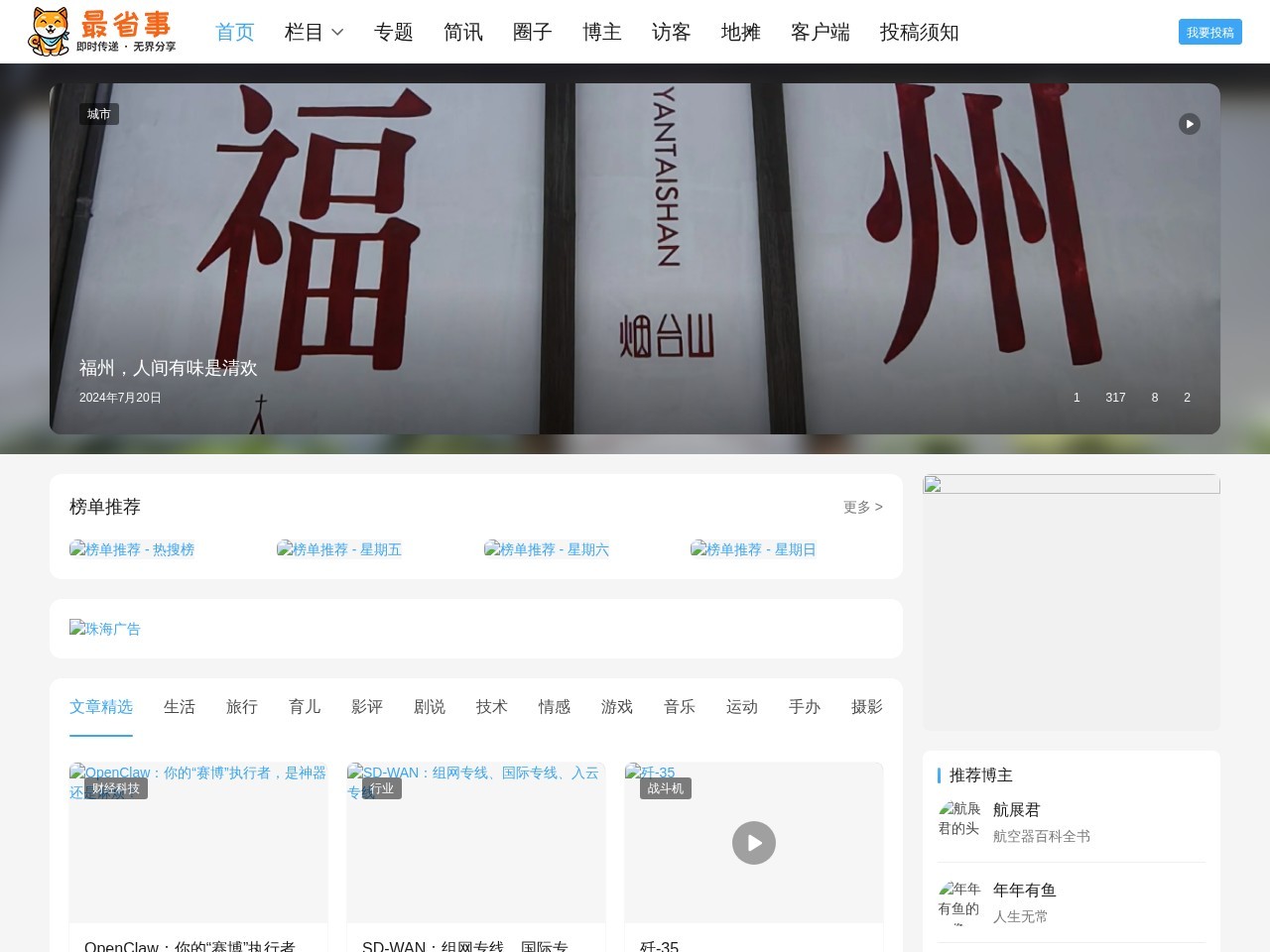
Task: Switch to the 摄影 category tab
Action: 867,706
